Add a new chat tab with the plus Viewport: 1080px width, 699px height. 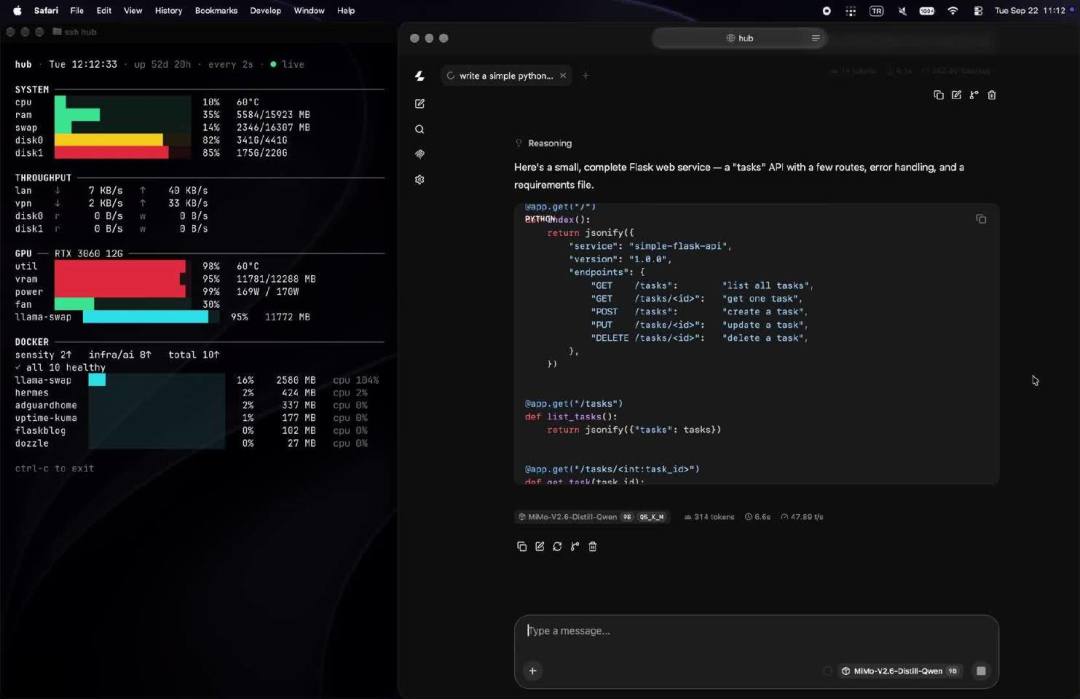tap(585, 76)
